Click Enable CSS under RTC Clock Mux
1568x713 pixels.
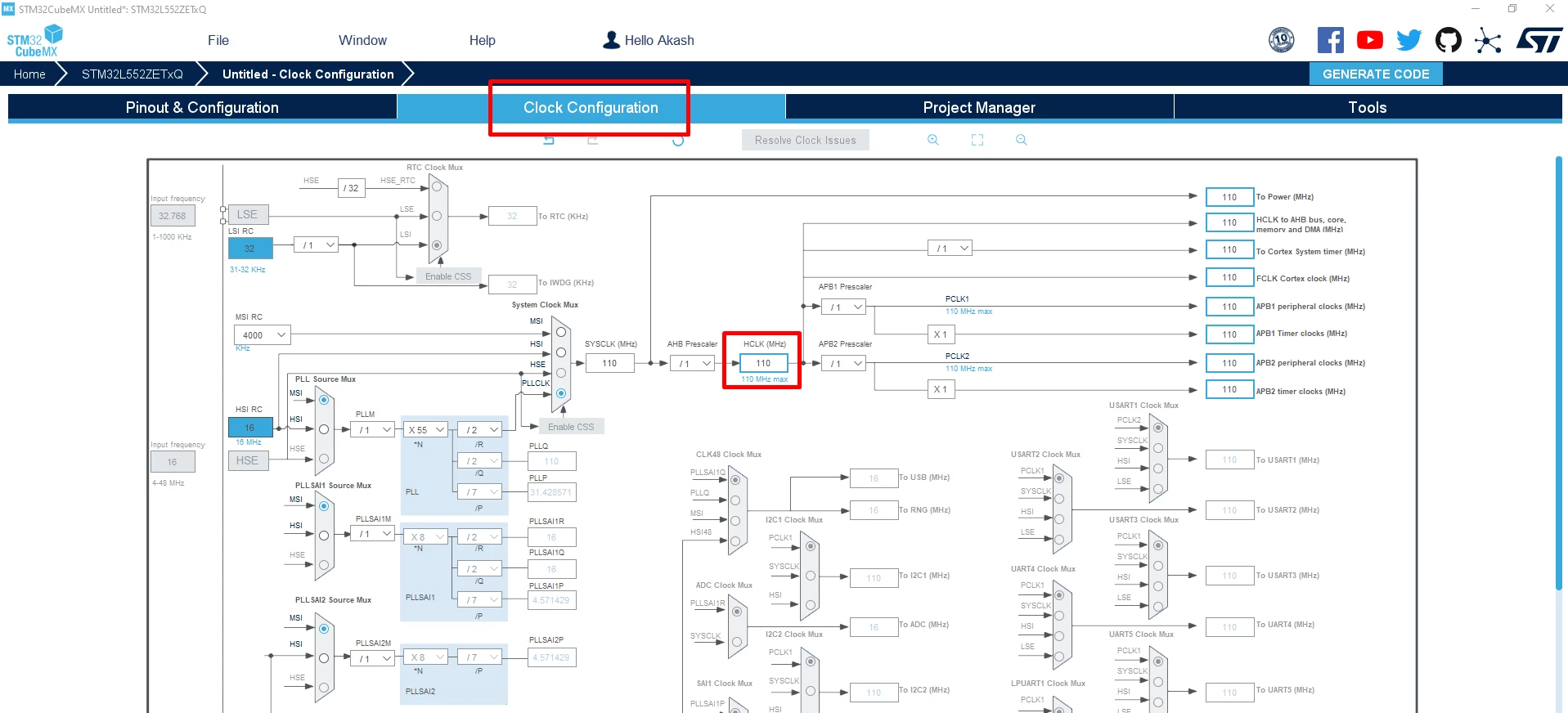[x=448, y=276]
